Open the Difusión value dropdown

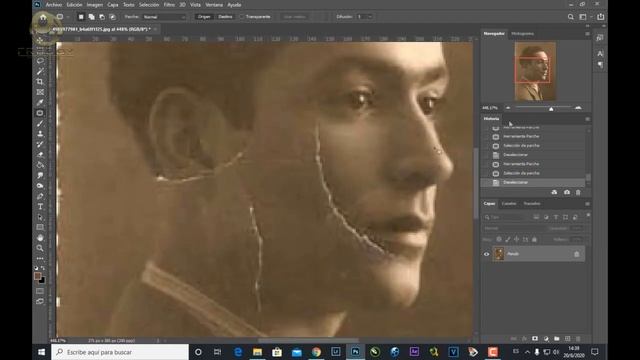370,17
